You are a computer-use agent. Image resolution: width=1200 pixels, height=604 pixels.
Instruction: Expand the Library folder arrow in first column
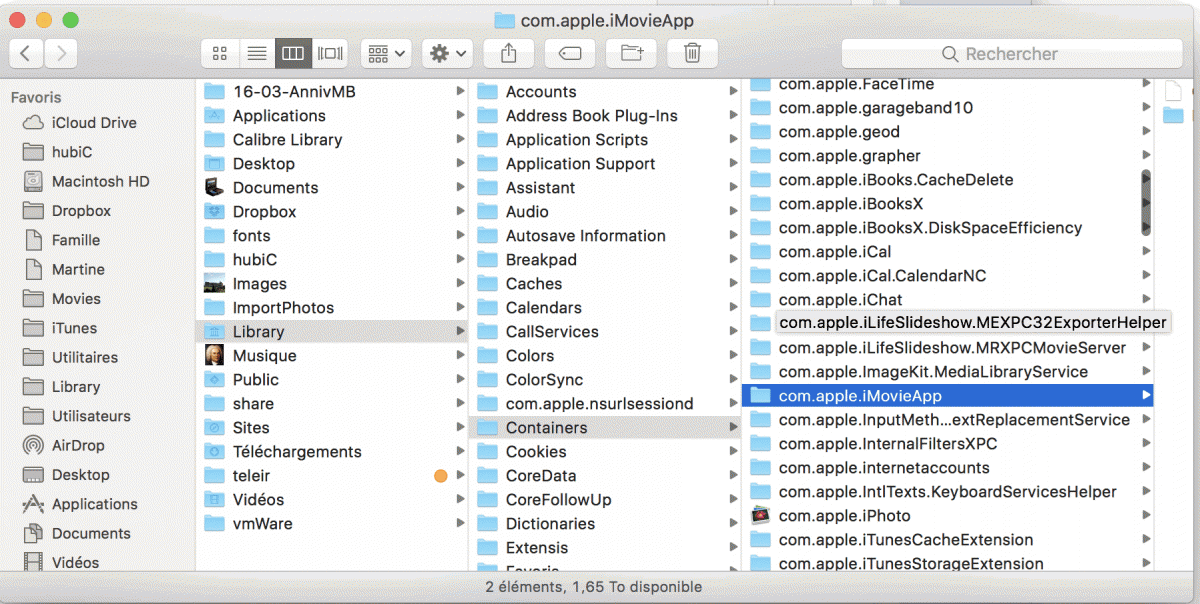[x=460, y=332]
